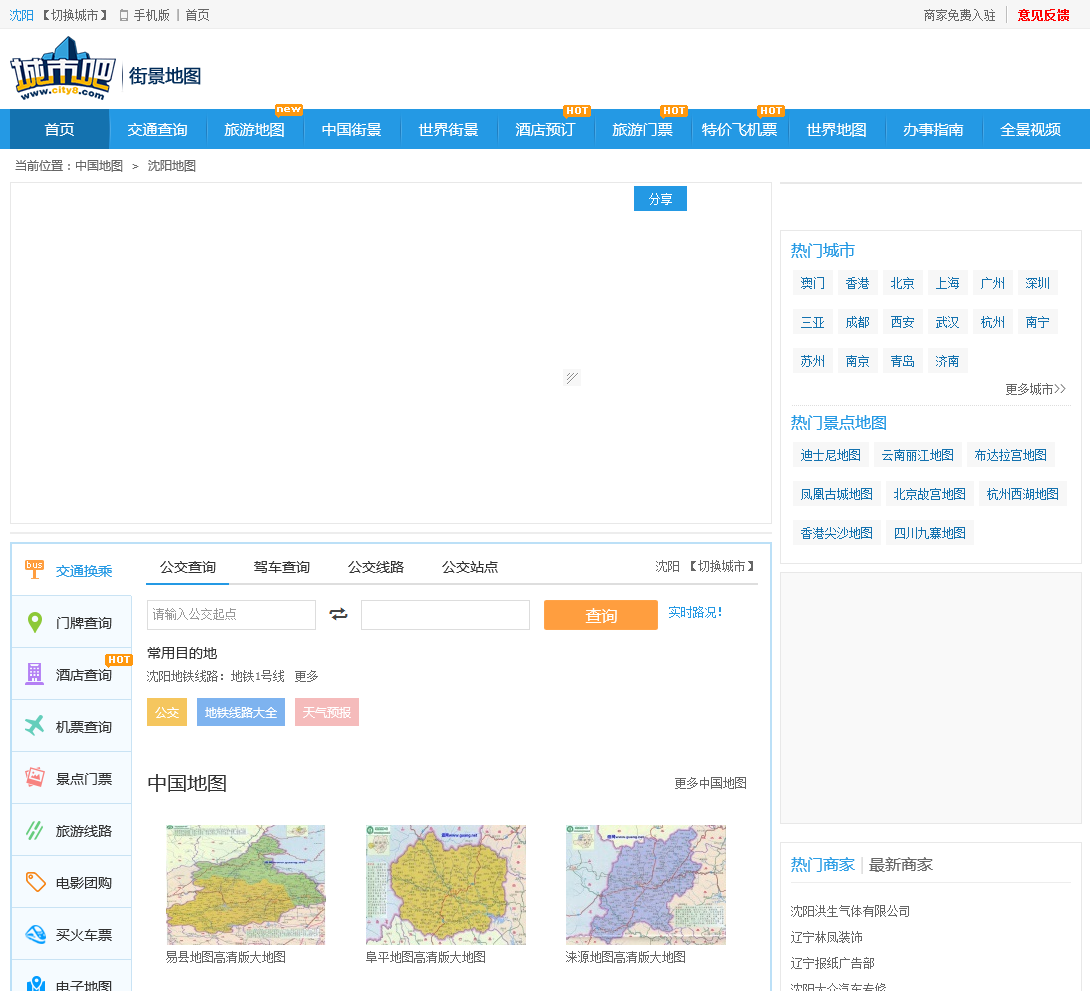Click the bus starting point input field
Screen dimensions: 1090x991
(x=231, y=614)
